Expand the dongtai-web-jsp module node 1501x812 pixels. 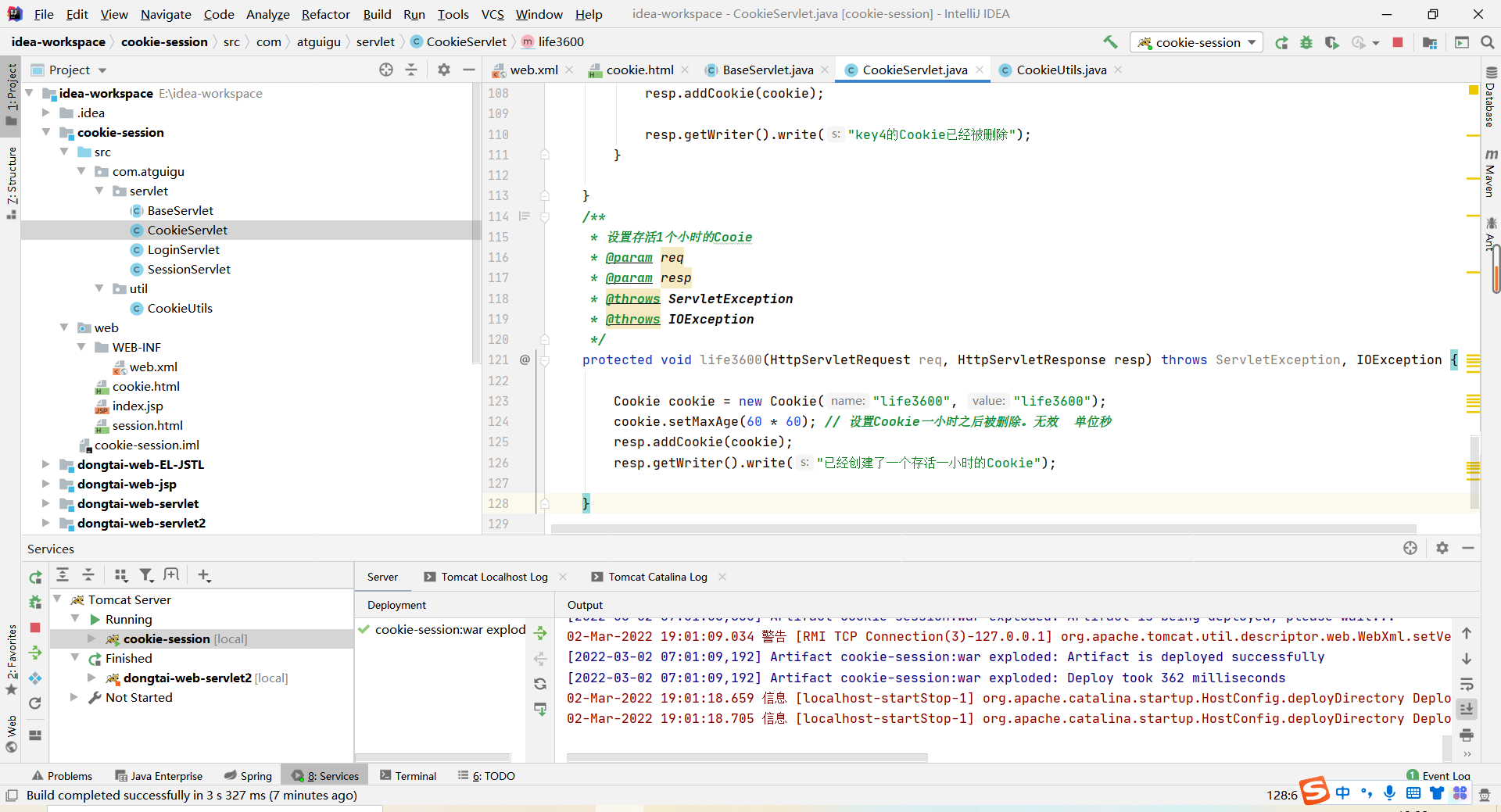point(45,484)
